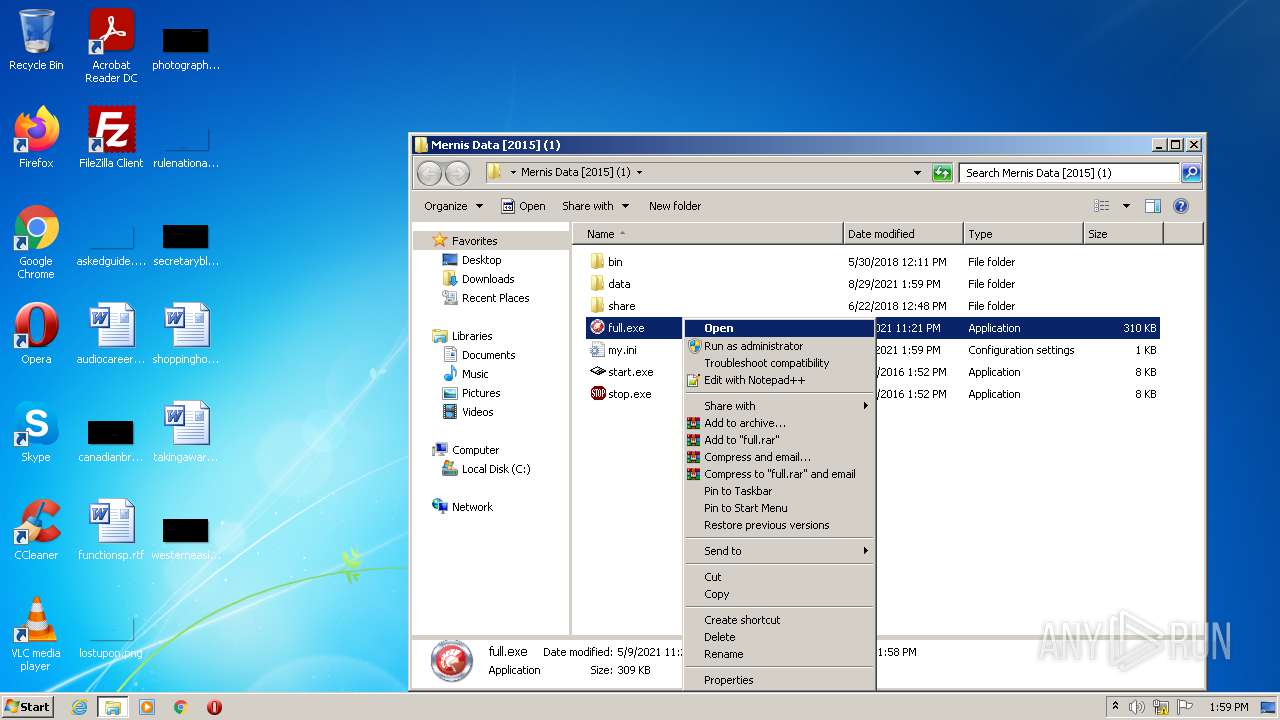Select Libraries in navigation pane
1280x720 pixels.
(471, 336)
